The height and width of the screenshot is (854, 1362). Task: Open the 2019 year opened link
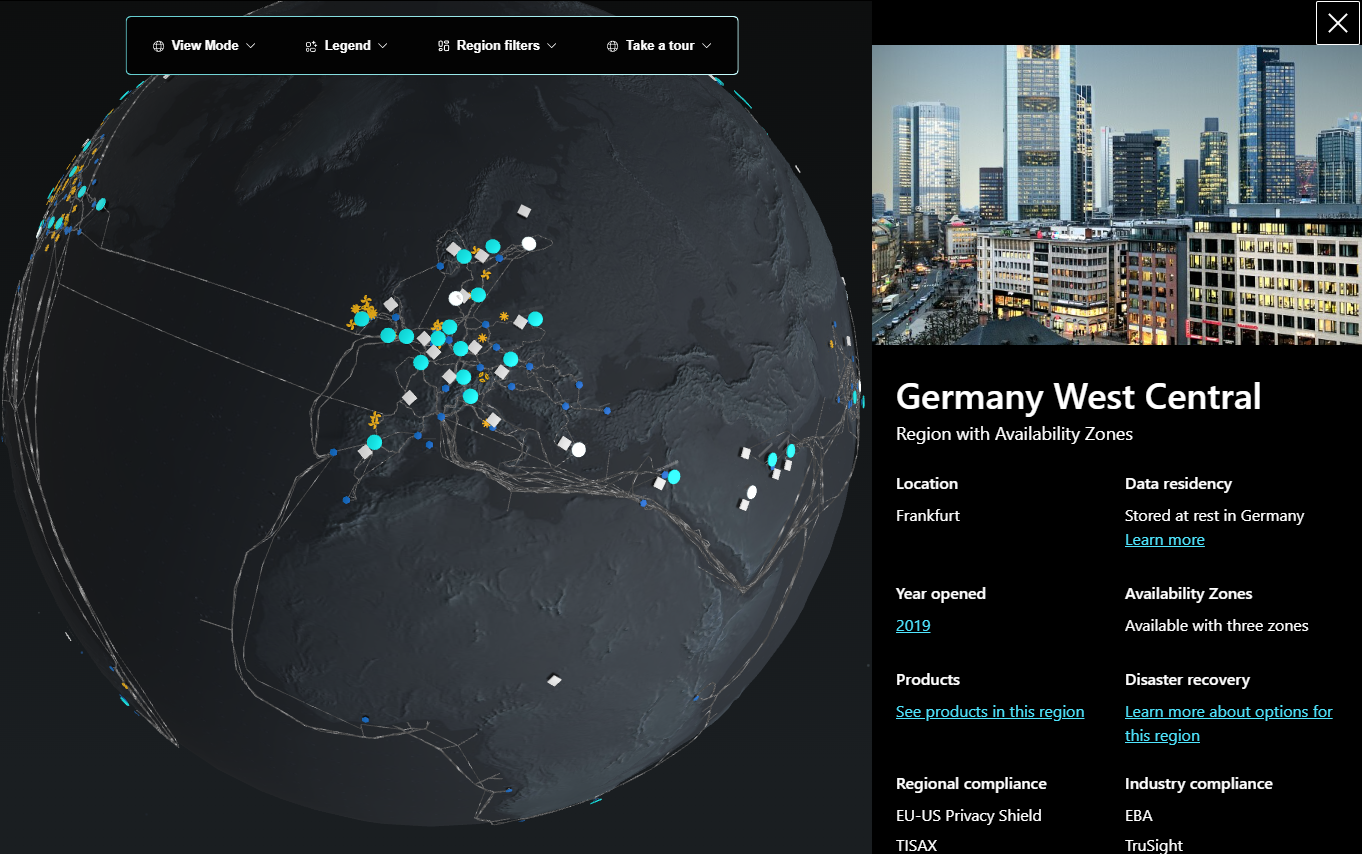(913, 626)
